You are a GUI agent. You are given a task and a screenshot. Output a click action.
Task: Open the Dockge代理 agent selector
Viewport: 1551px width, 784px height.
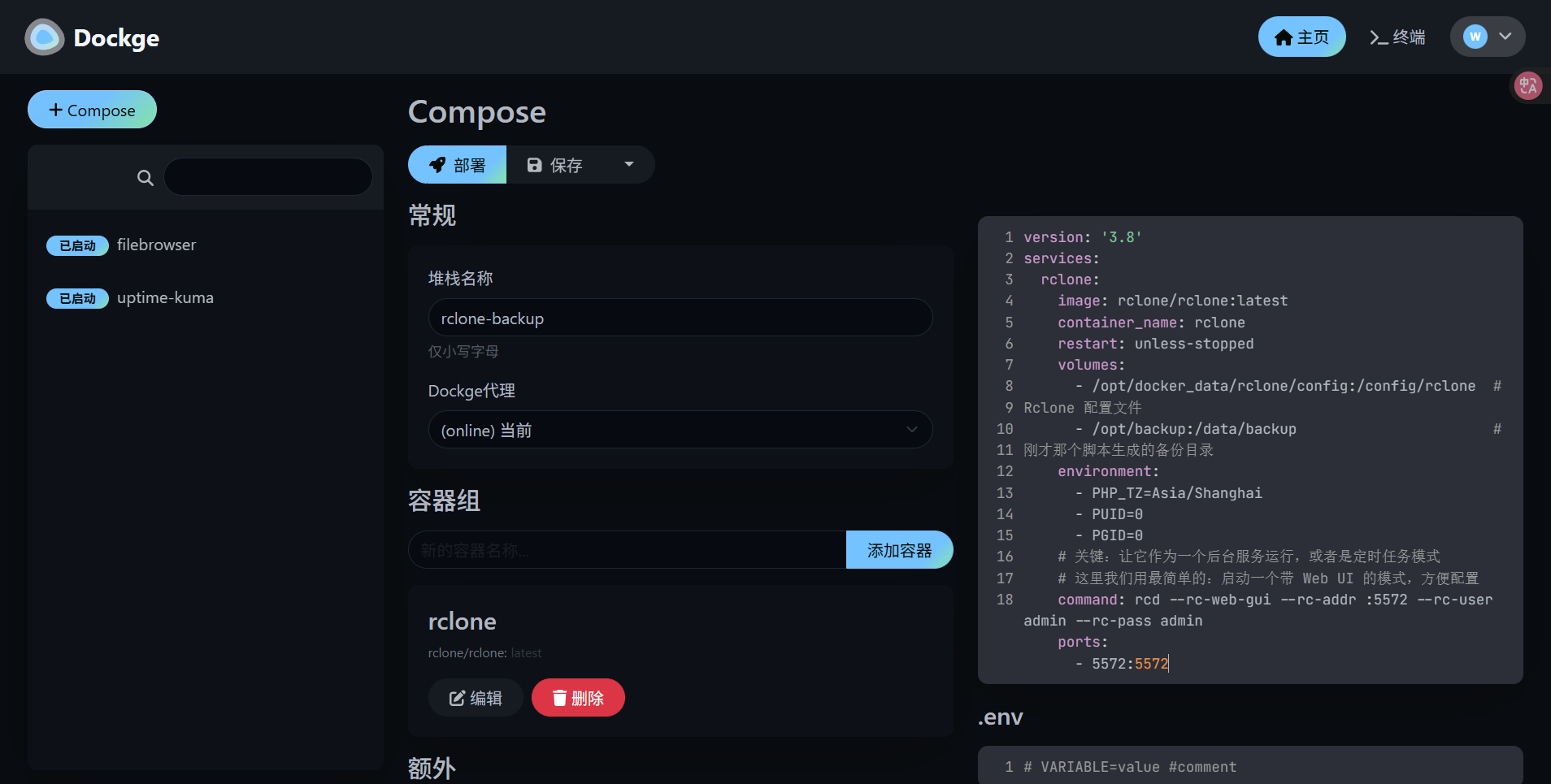click(680, 430)
